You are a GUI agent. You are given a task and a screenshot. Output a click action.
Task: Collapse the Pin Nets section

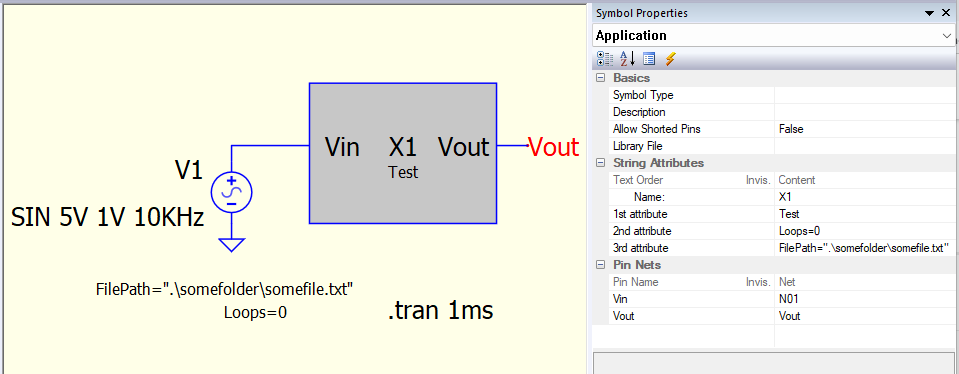point(601,265)
